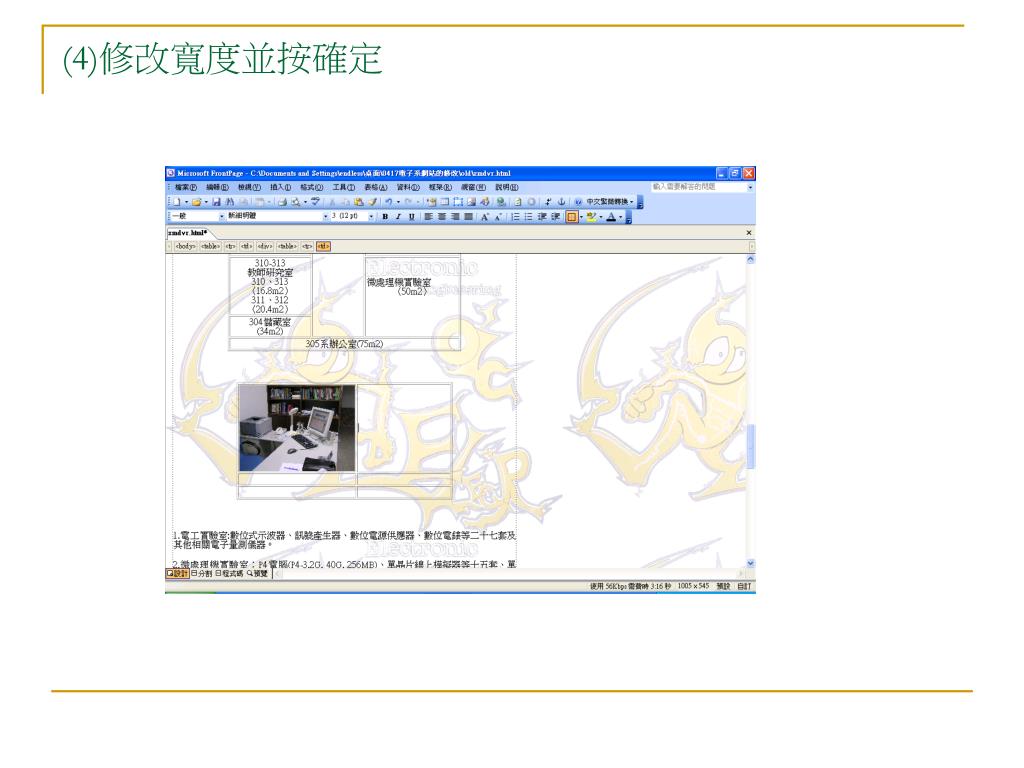Screen dimensions: 1024x768
Task: Open the 表格(A) menu
Action: (376, 187)
